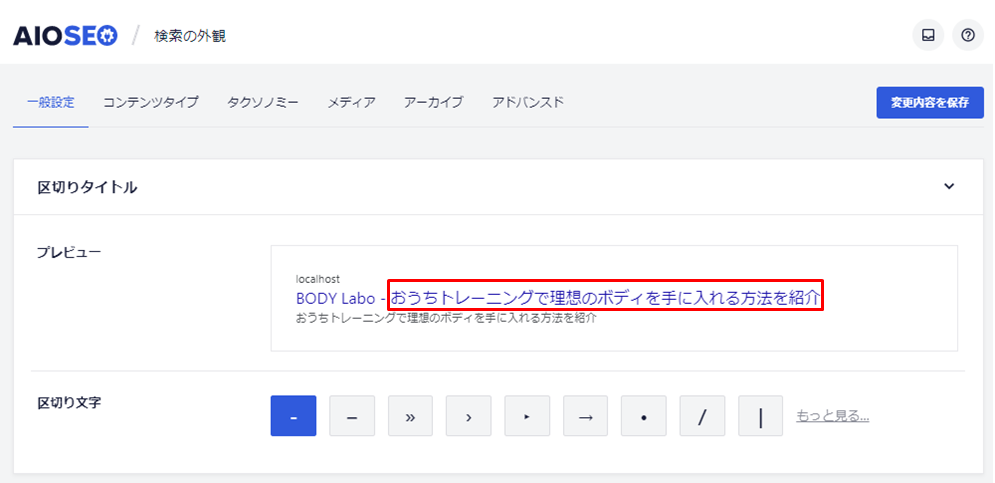Collapse the 区切りタイトル section chevron
995x483 pixels.
(x=949, y=187)
